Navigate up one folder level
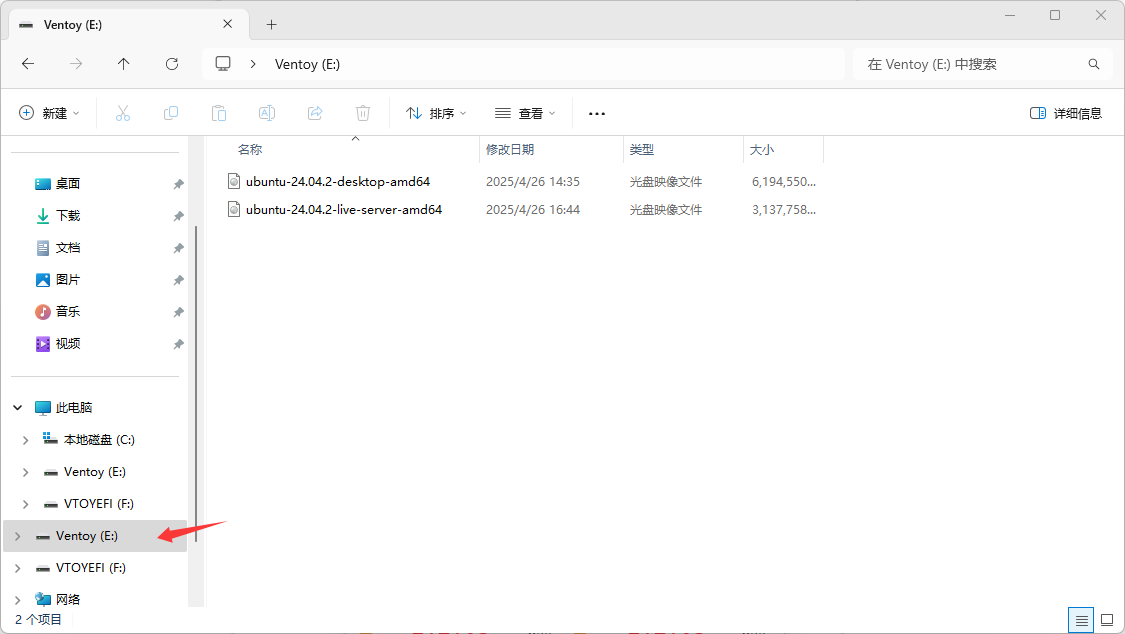1125x634 pixels. (123, 64)
